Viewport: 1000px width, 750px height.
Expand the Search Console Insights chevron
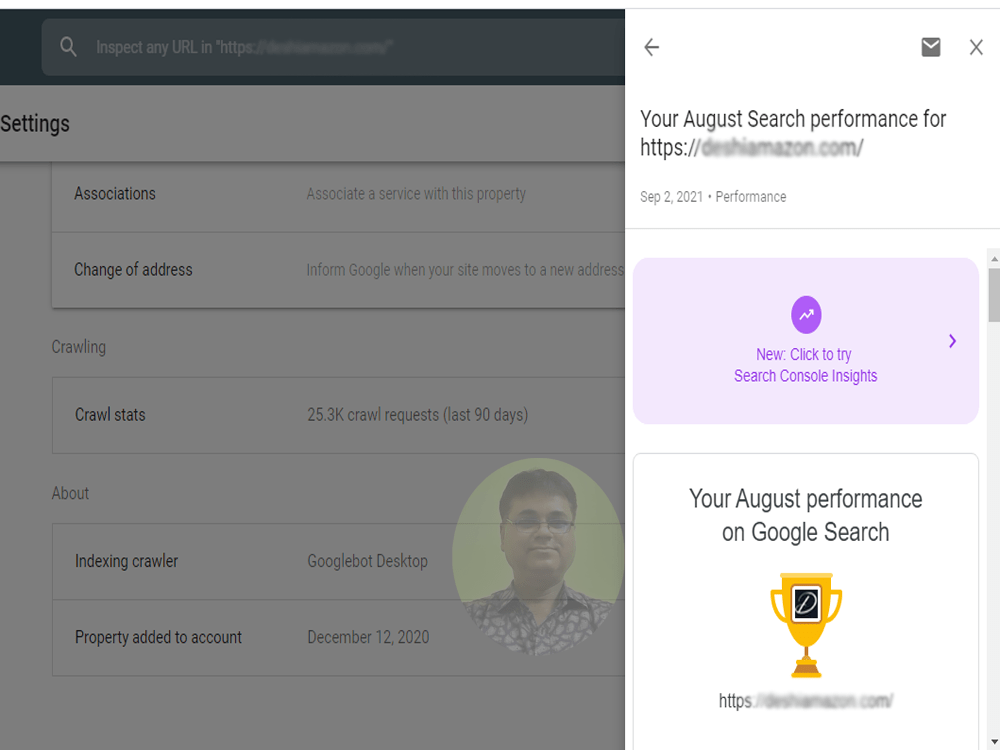(952, 341)
